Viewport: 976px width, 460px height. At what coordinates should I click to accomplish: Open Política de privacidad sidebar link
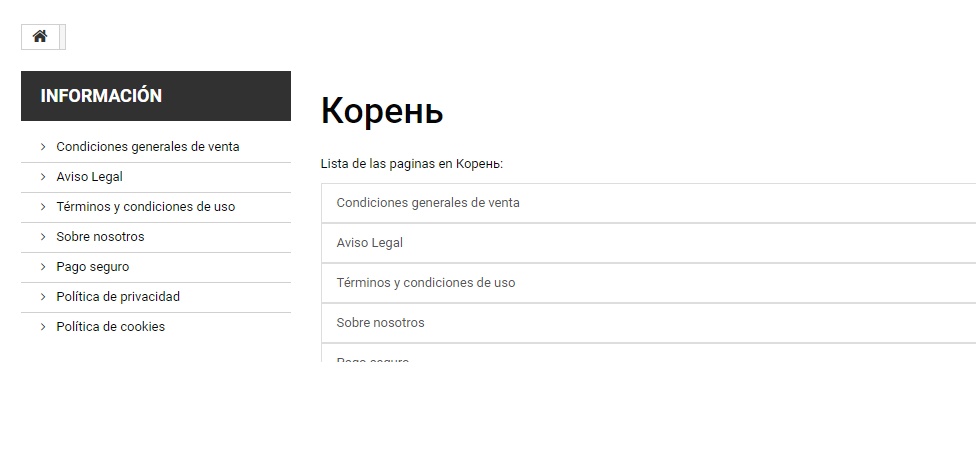tap(118, 297)
